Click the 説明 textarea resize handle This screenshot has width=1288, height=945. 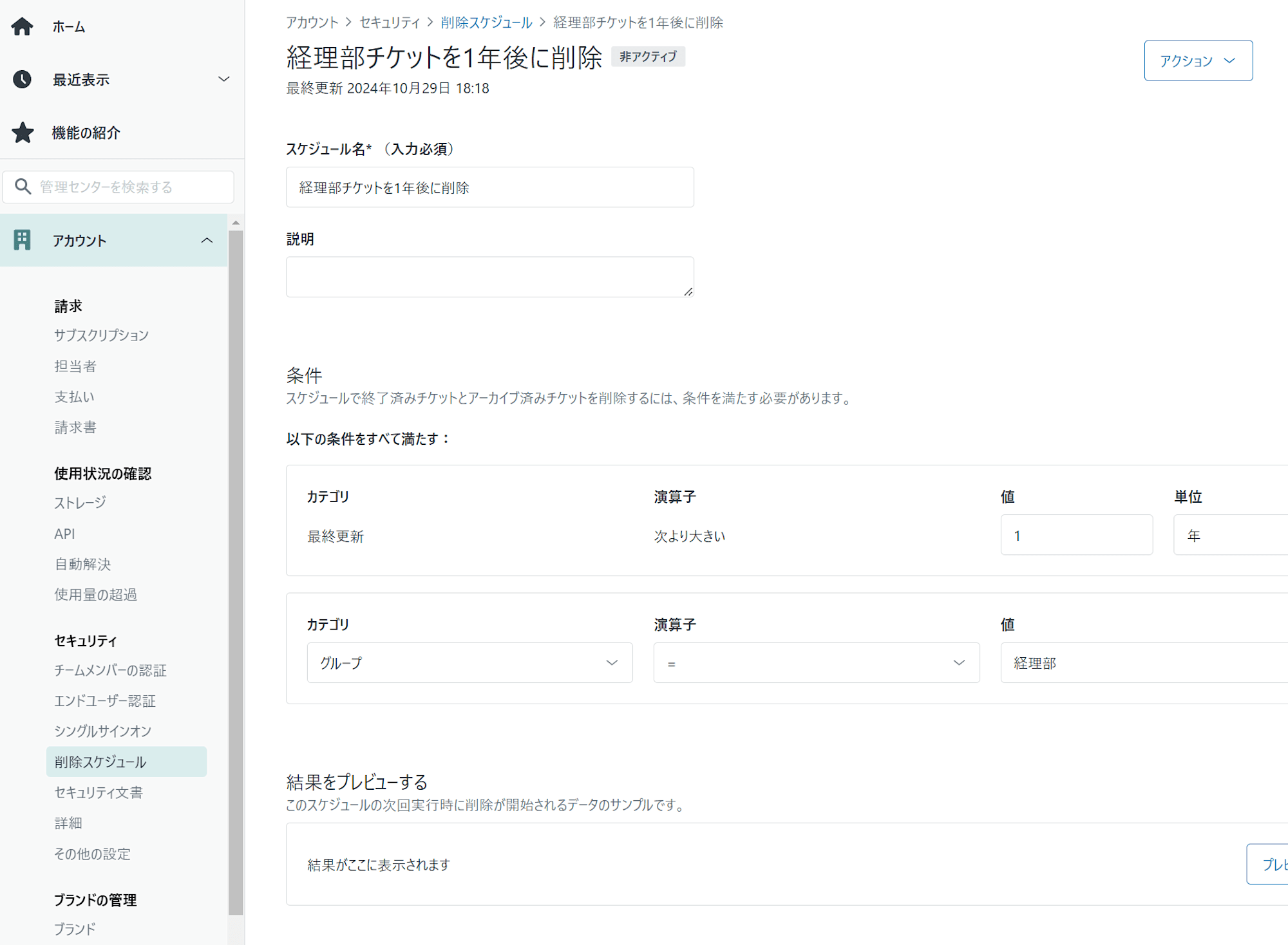pos(688,292)
